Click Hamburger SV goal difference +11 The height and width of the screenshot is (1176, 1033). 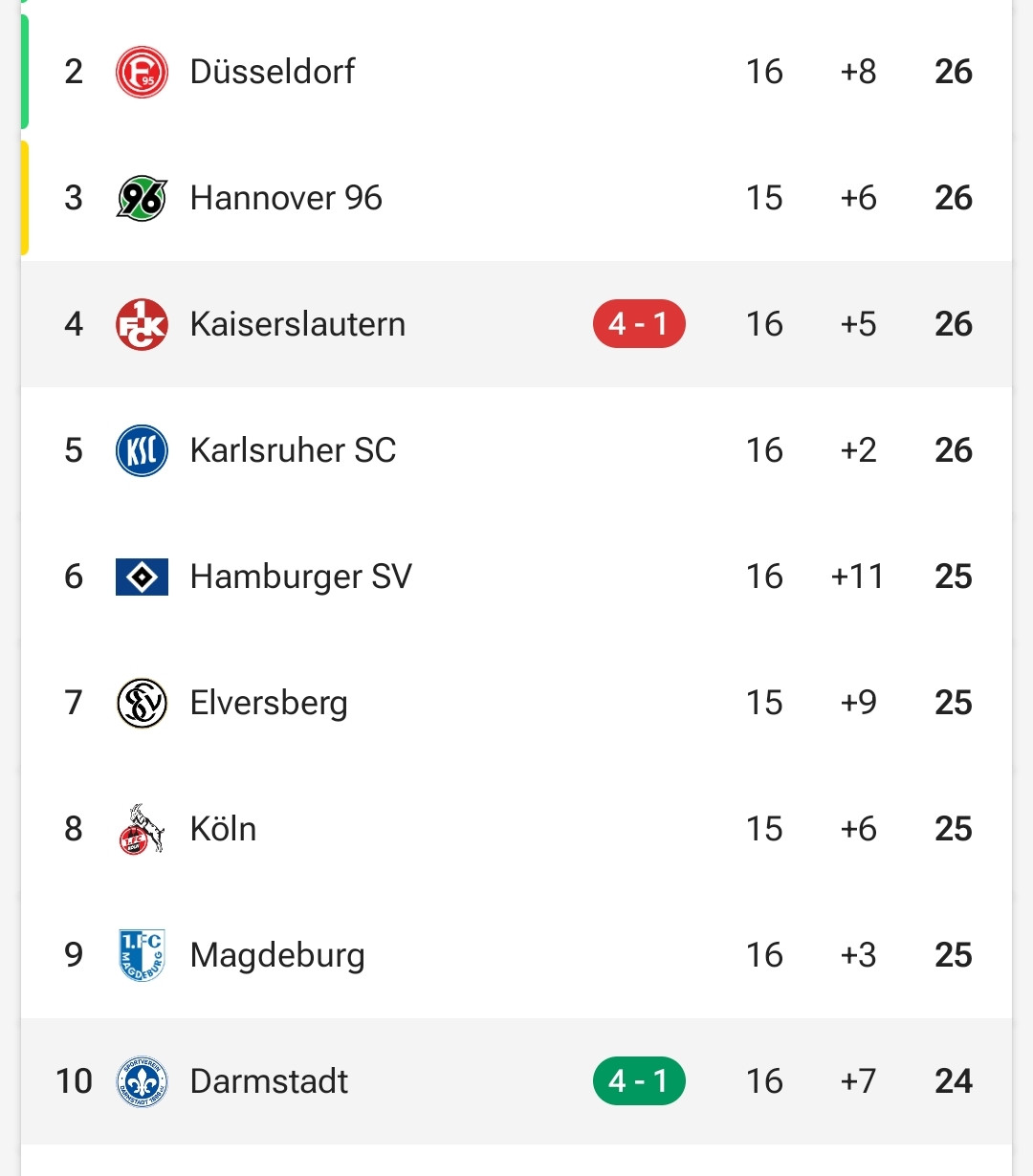858,577
